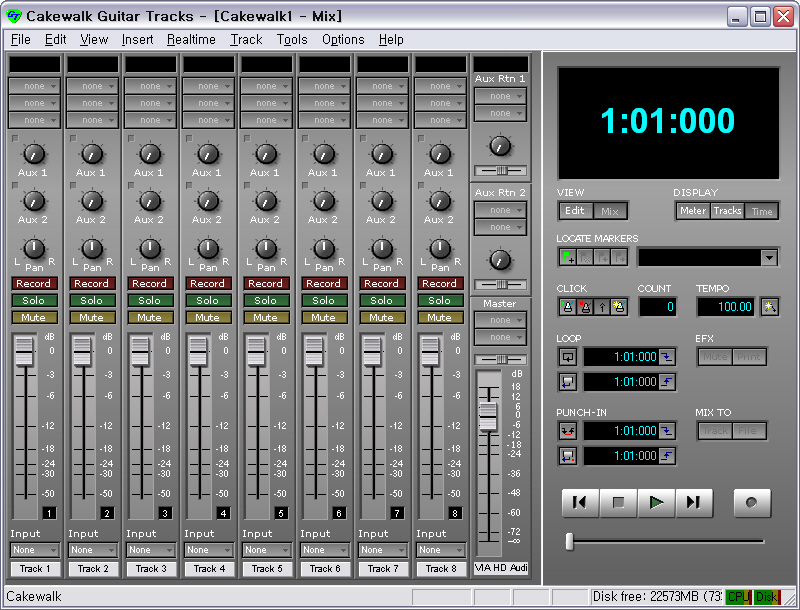Open the first Aux Rtn 1 effects dropdown
800x610 pixels.
[500, 96]
